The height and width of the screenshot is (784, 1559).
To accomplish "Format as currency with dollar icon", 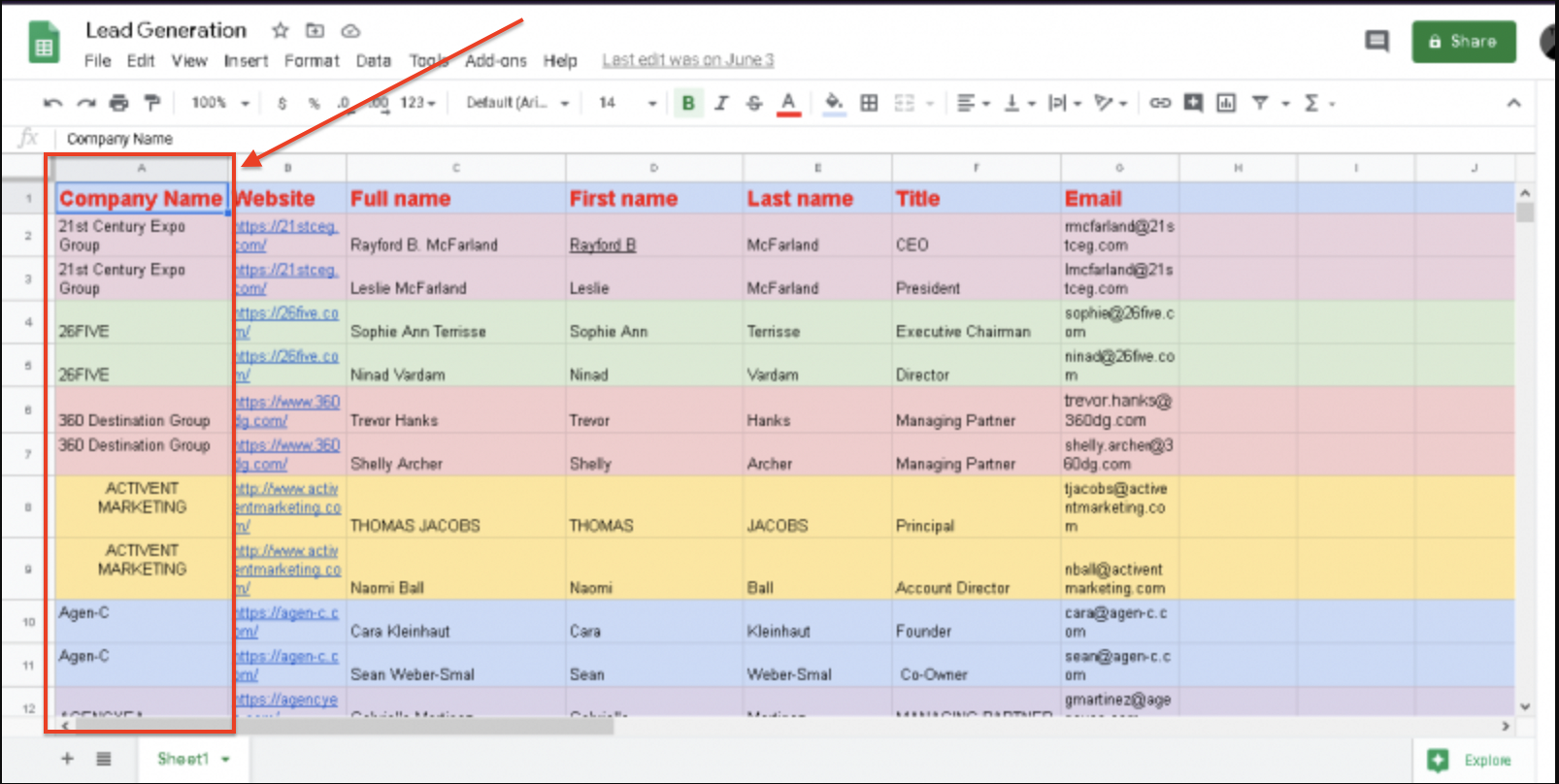I will 282,103.
